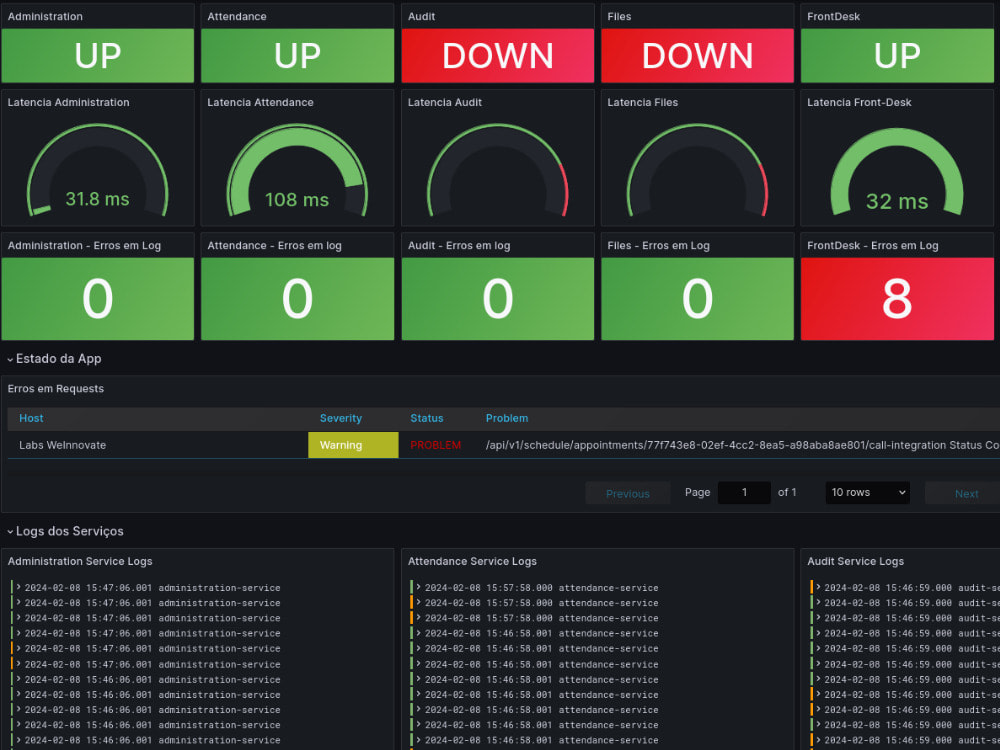Expand the topmost Administration Service Logs entry
1000x750 pixels.
click(x=18, y=587)
